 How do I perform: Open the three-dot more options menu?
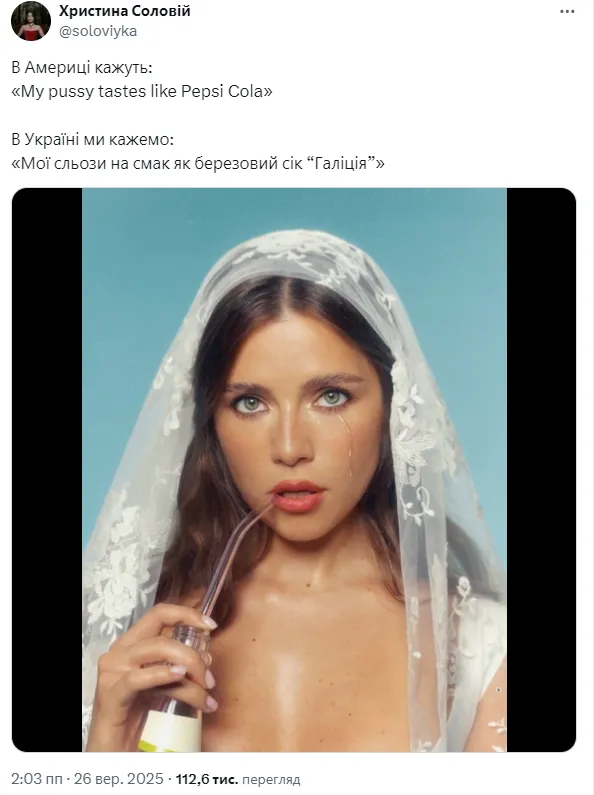coord(567,12)
